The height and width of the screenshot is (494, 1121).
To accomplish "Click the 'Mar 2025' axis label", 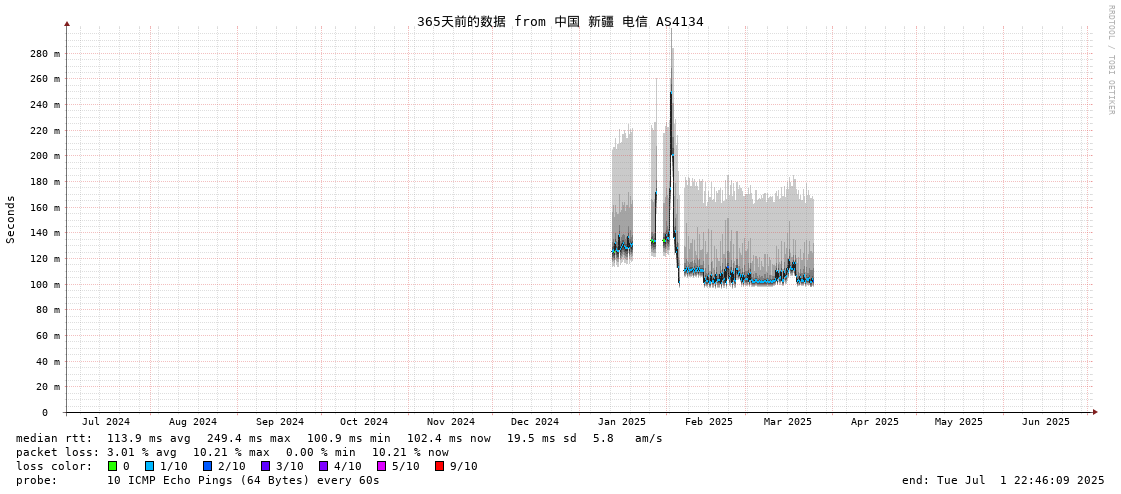I will click(x=788, y=422).
